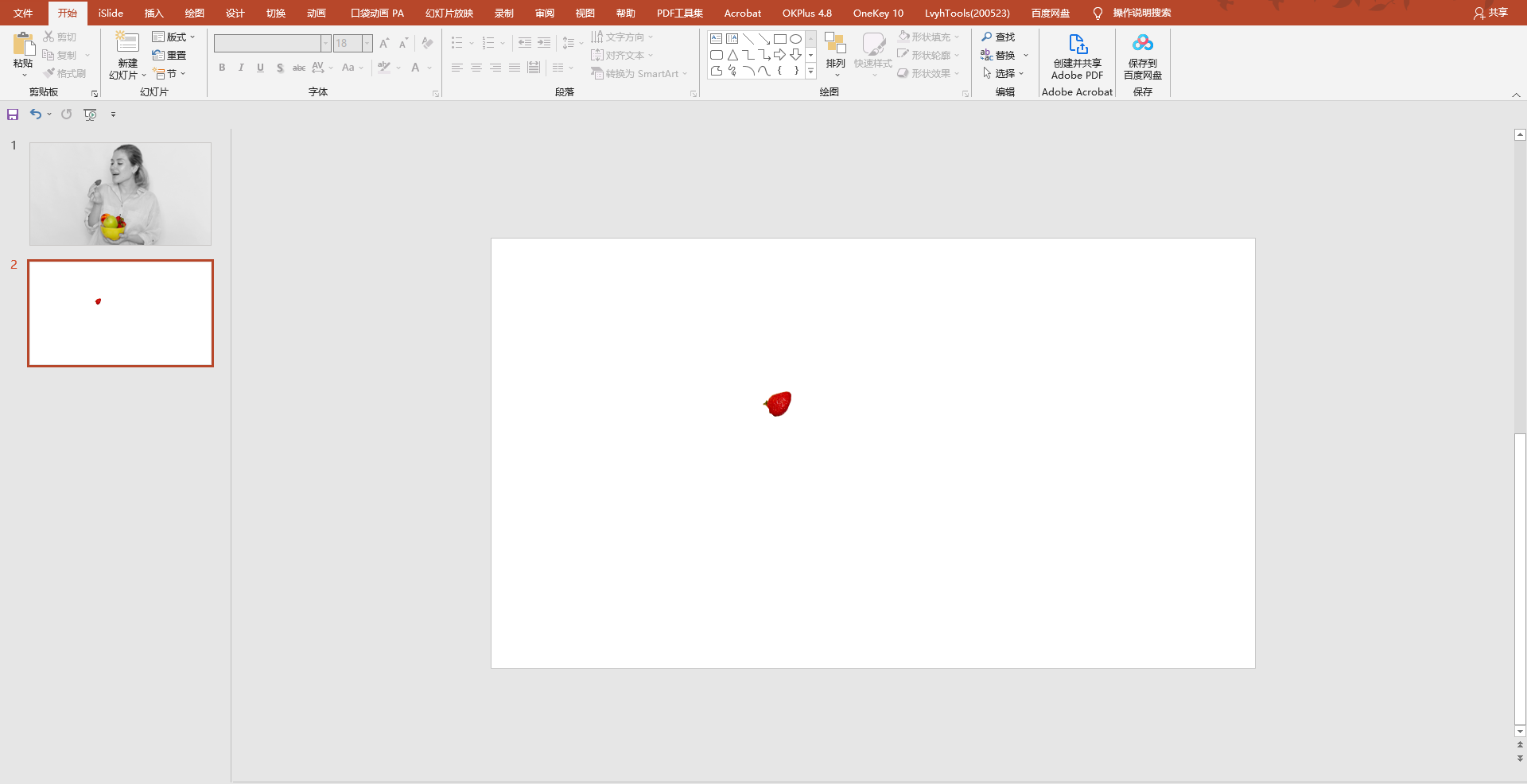Viewport: 1527px width, 784px height.
Task: Open the Acrobat tab
Action: click(x=742, y=13)
